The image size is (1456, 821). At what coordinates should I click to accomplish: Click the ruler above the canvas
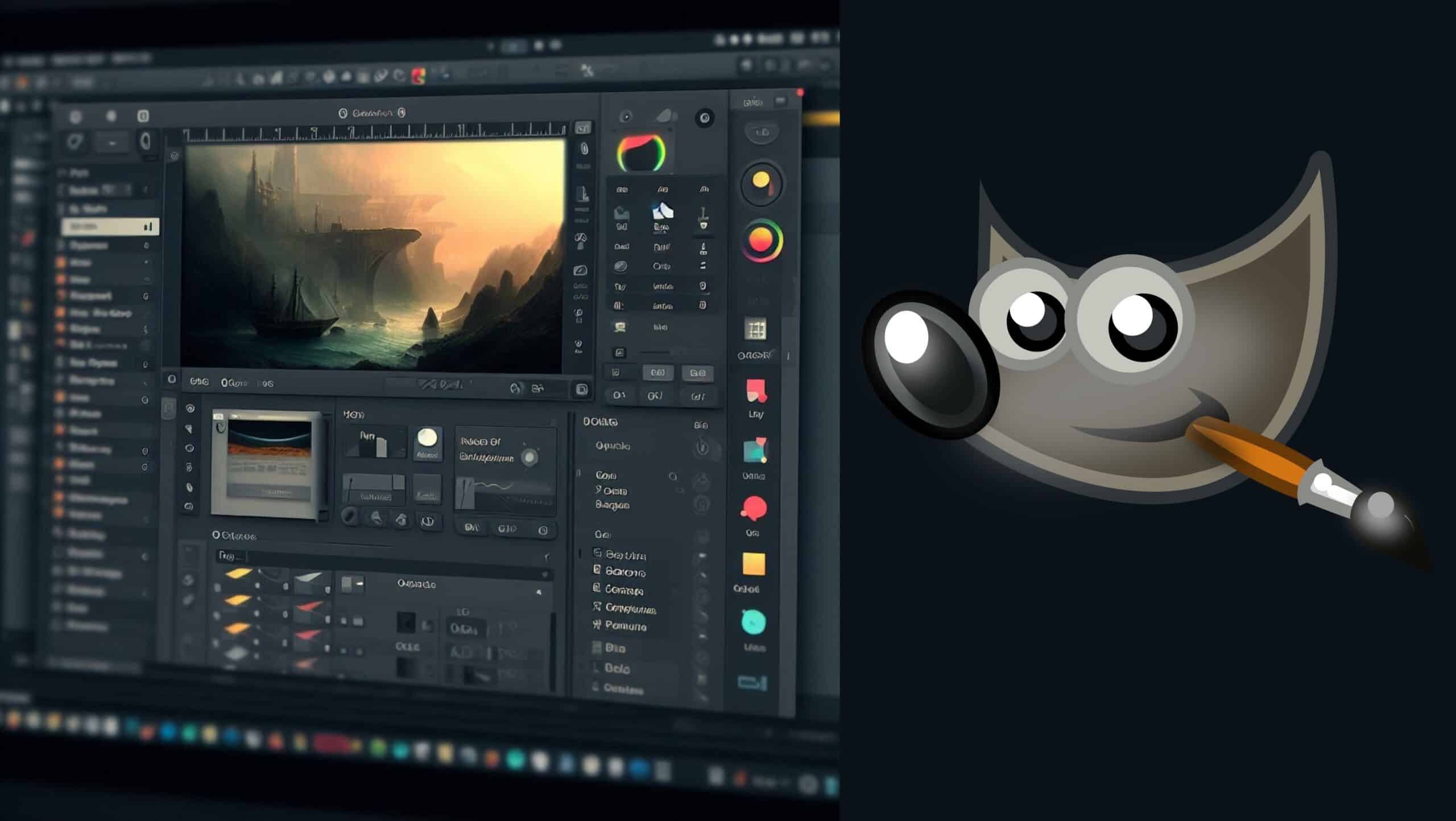coord(374,134)
